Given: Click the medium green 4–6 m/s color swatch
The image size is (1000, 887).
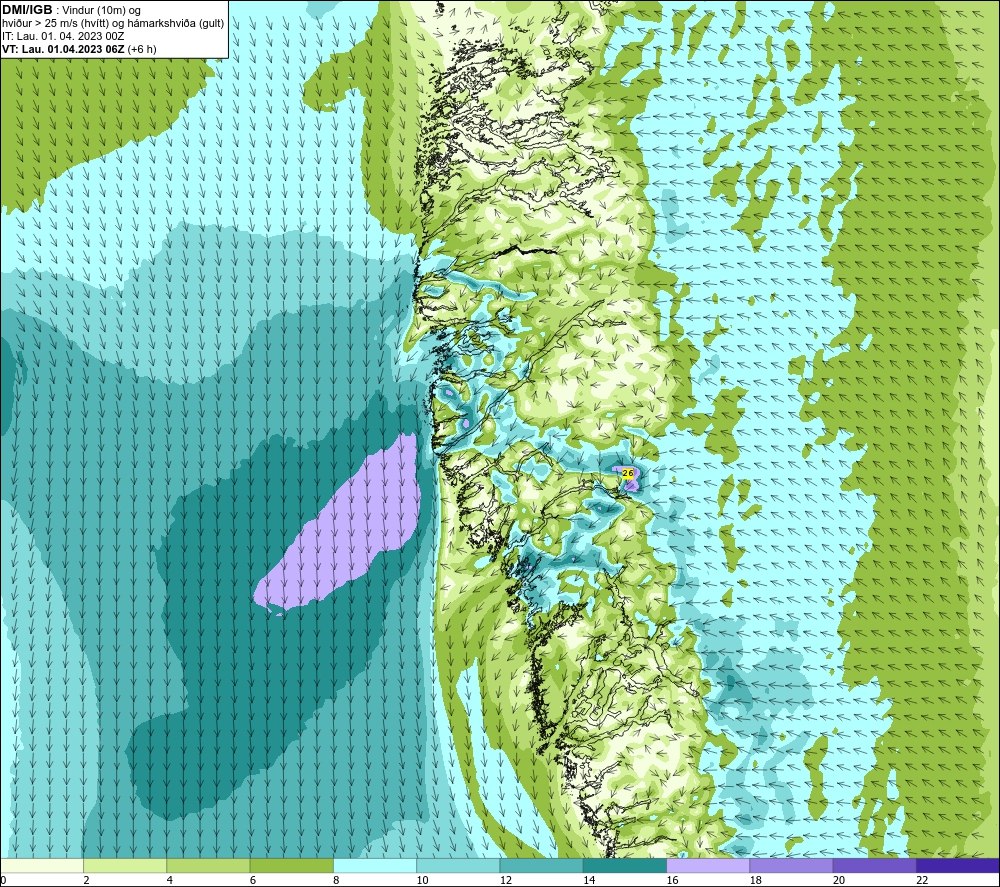Looking at the screenshot, I should (x=209, y=866).
